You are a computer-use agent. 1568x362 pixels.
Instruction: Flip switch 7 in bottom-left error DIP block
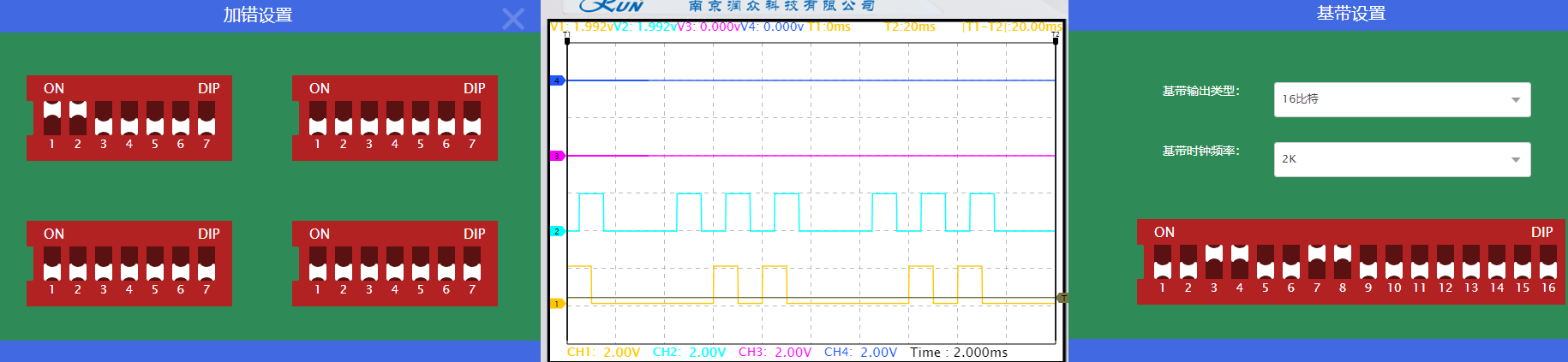(206, 264)
